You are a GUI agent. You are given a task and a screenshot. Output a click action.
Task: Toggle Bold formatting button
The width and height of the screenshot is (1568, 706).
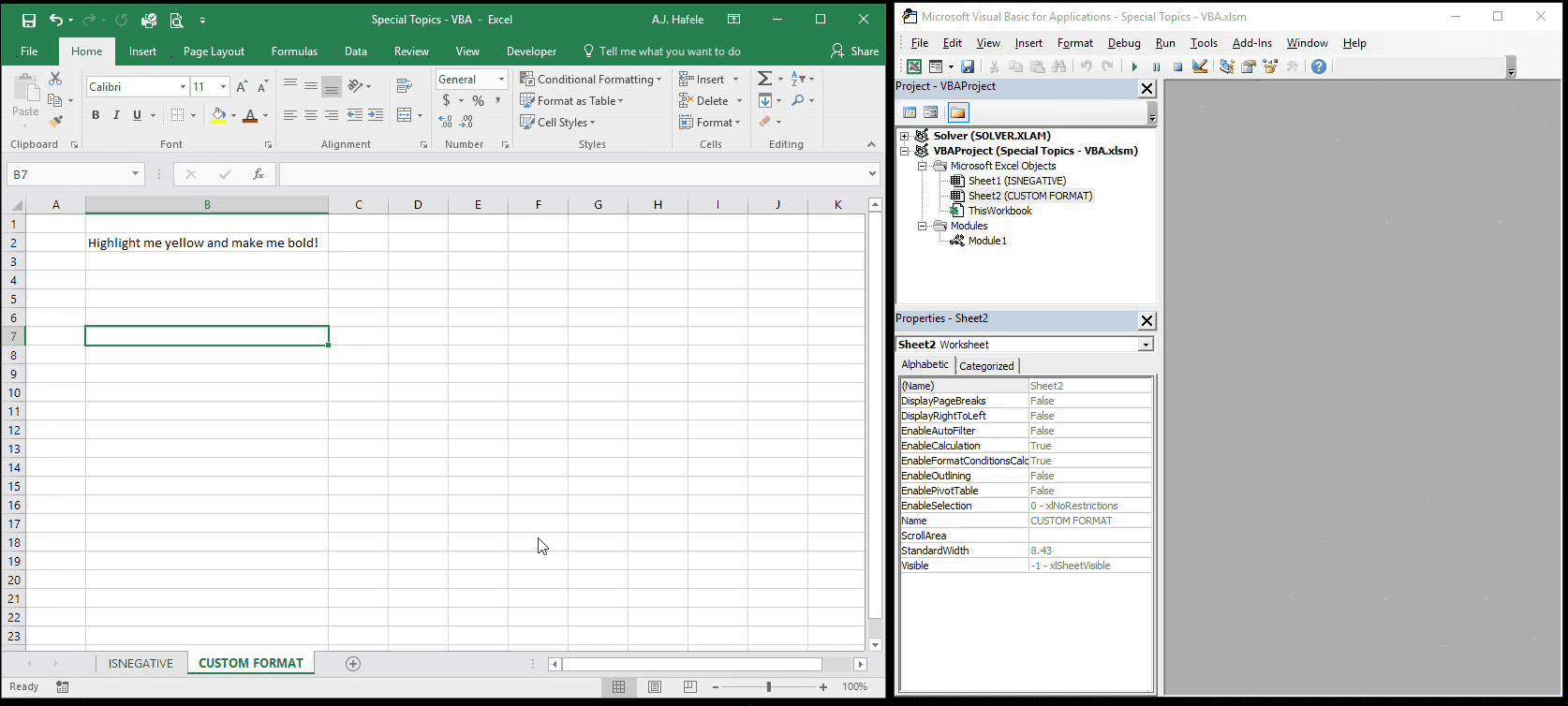tap(96, 115)
